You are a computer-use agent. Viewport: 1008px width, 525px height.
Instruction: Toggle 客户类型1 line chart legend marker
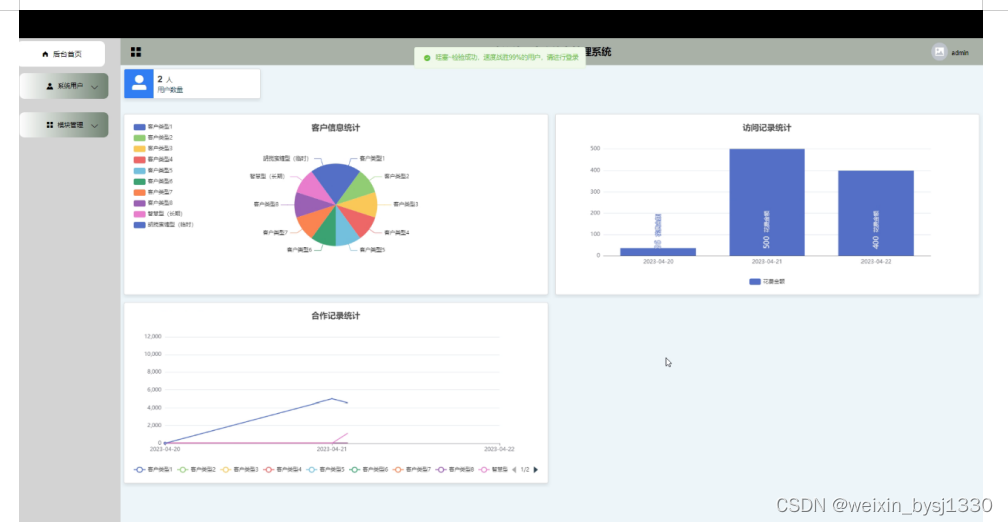click(x=140, y=470)
